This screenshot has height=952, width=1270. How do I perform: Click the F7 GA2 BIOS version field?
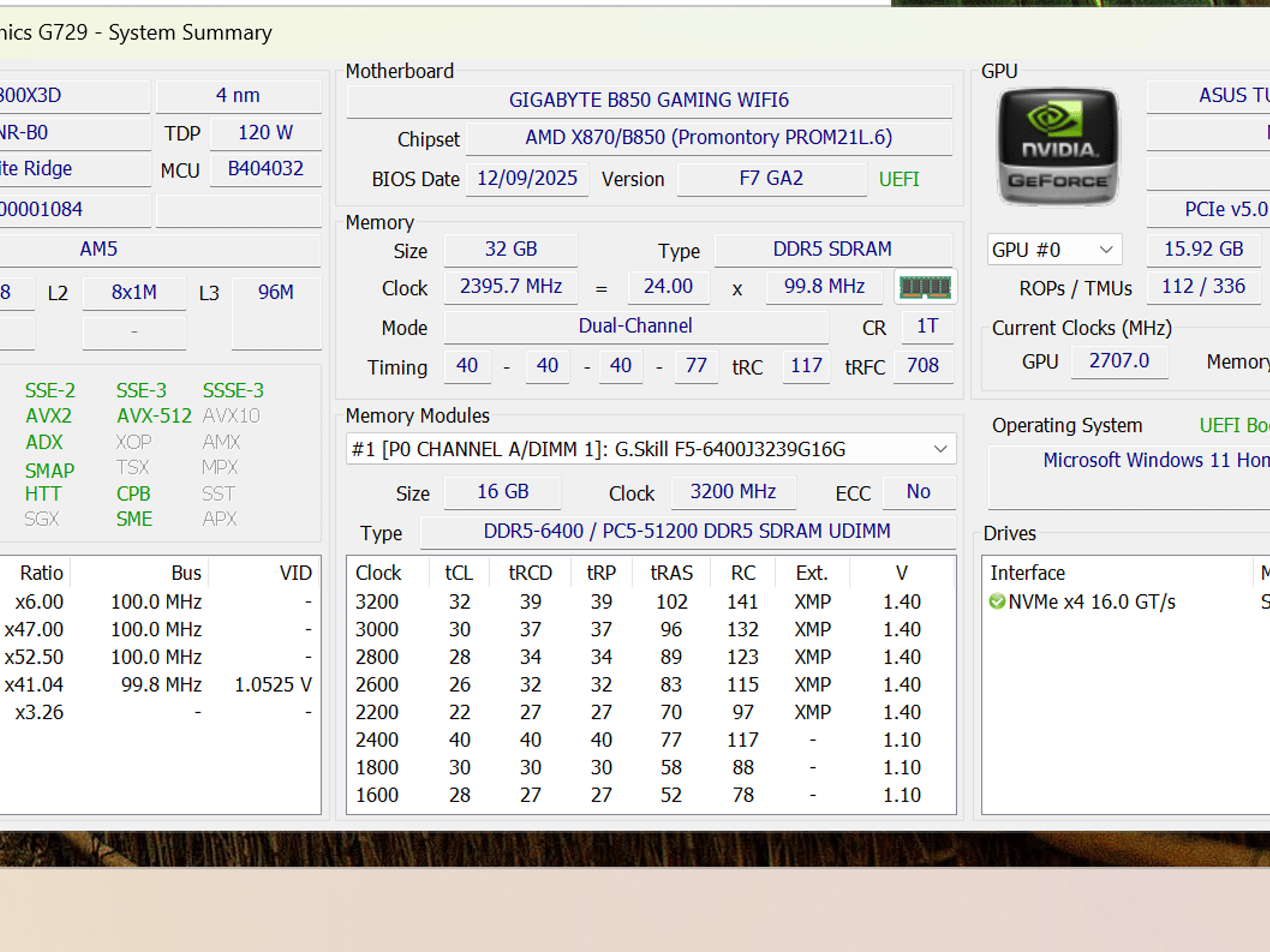tap(771, 178)
